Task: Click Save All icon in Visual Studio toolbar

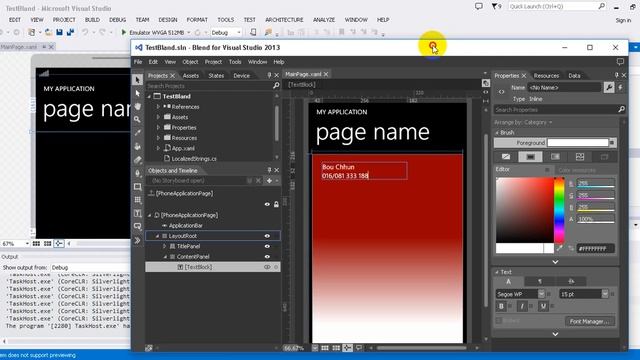Action: 70,32
